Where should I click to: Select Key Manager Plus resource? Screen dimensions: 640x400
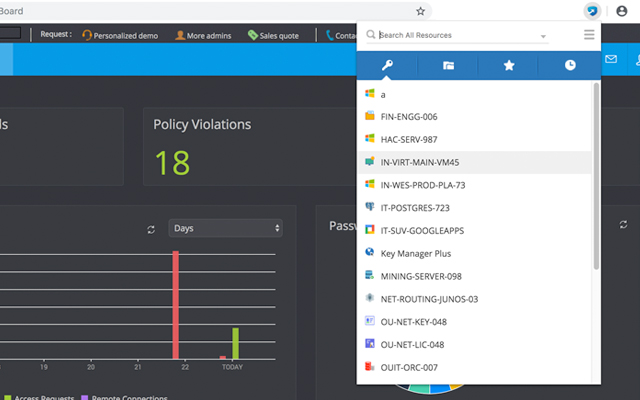click(x=474, y=253)
